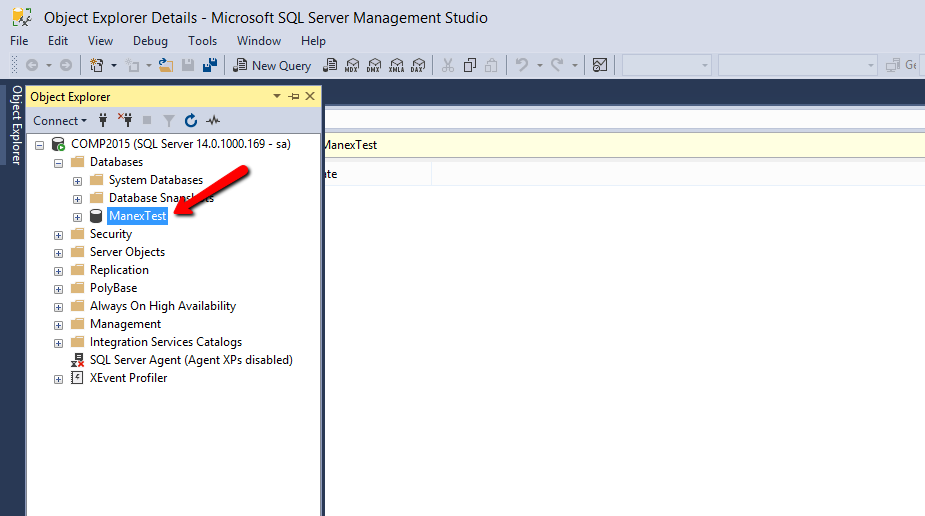Click the New Project toolbar icon
Image resolution: width=925 pixels, height=516 pixels.
point(97,65)
